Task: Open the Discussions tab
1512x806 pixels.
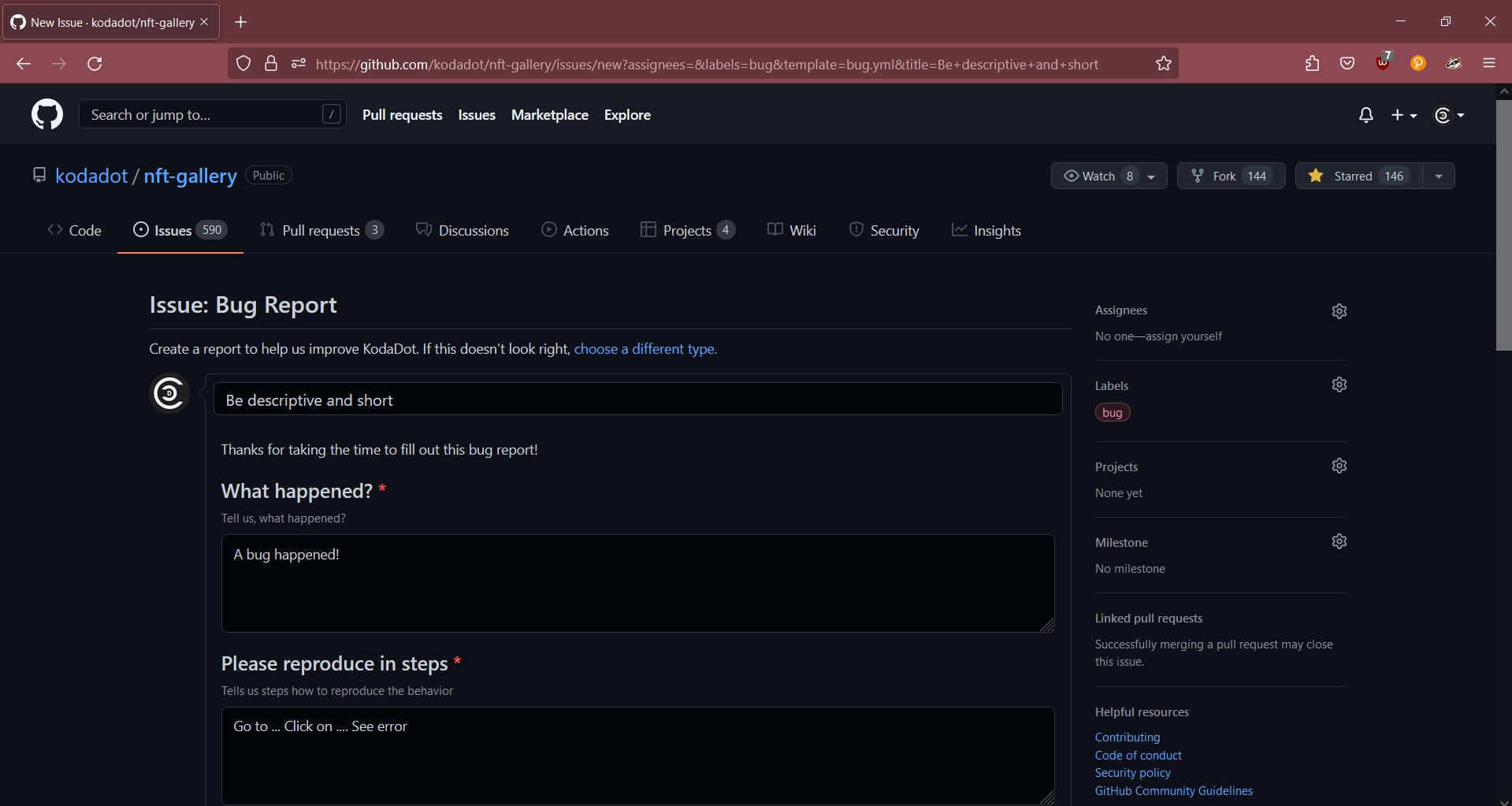Action: [x=463, y=230]
